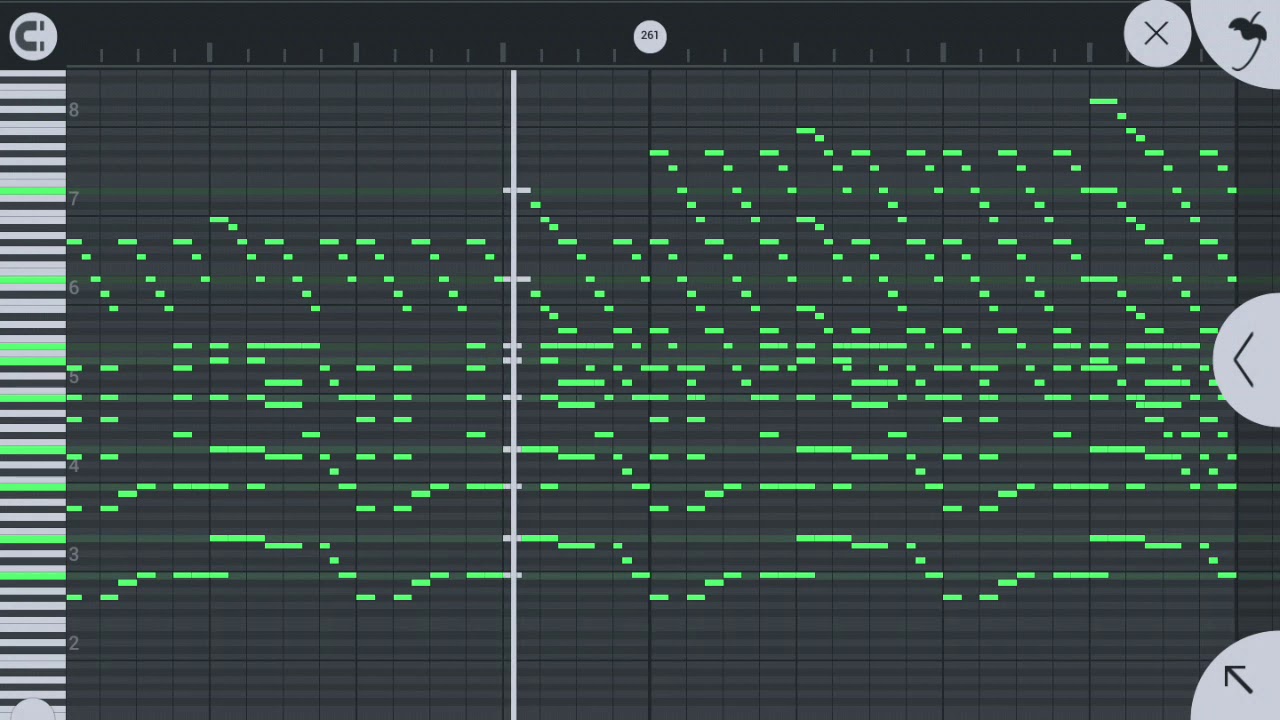Select octave label 5 on keyboard

(x=74, y=377)
